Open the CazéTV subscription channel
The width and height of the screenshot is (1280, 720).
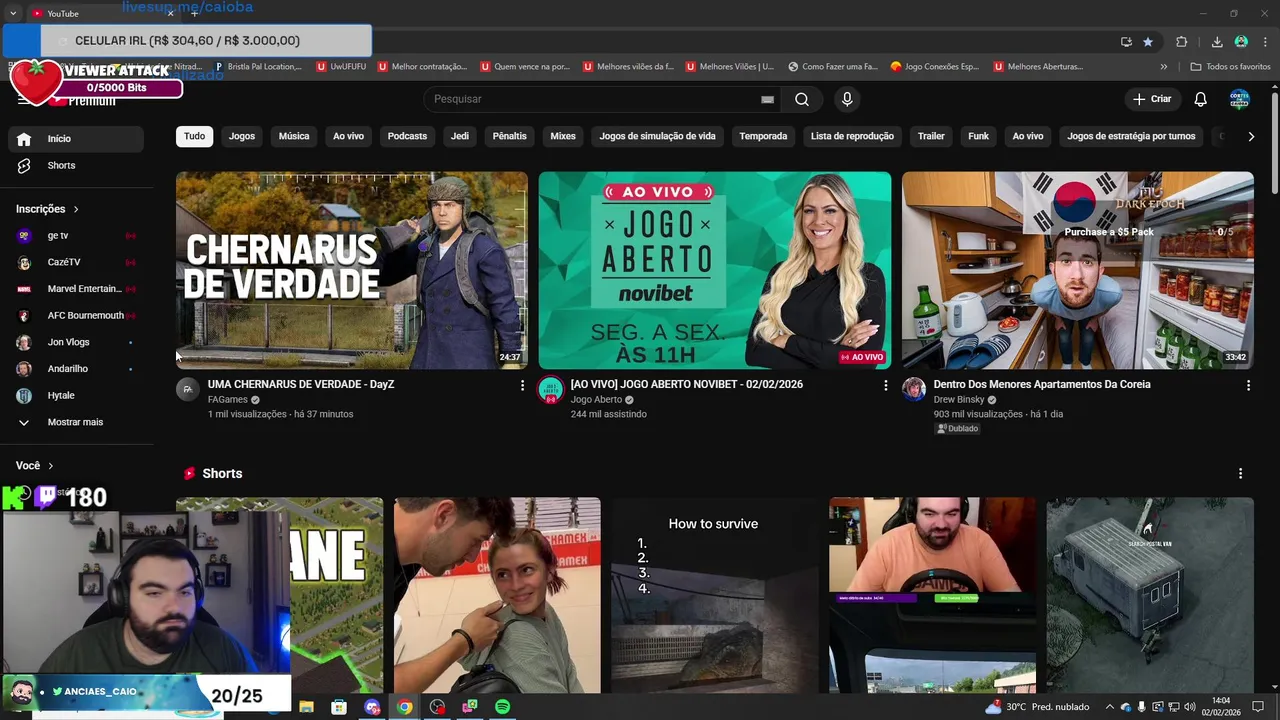click(x=76, y=262)
